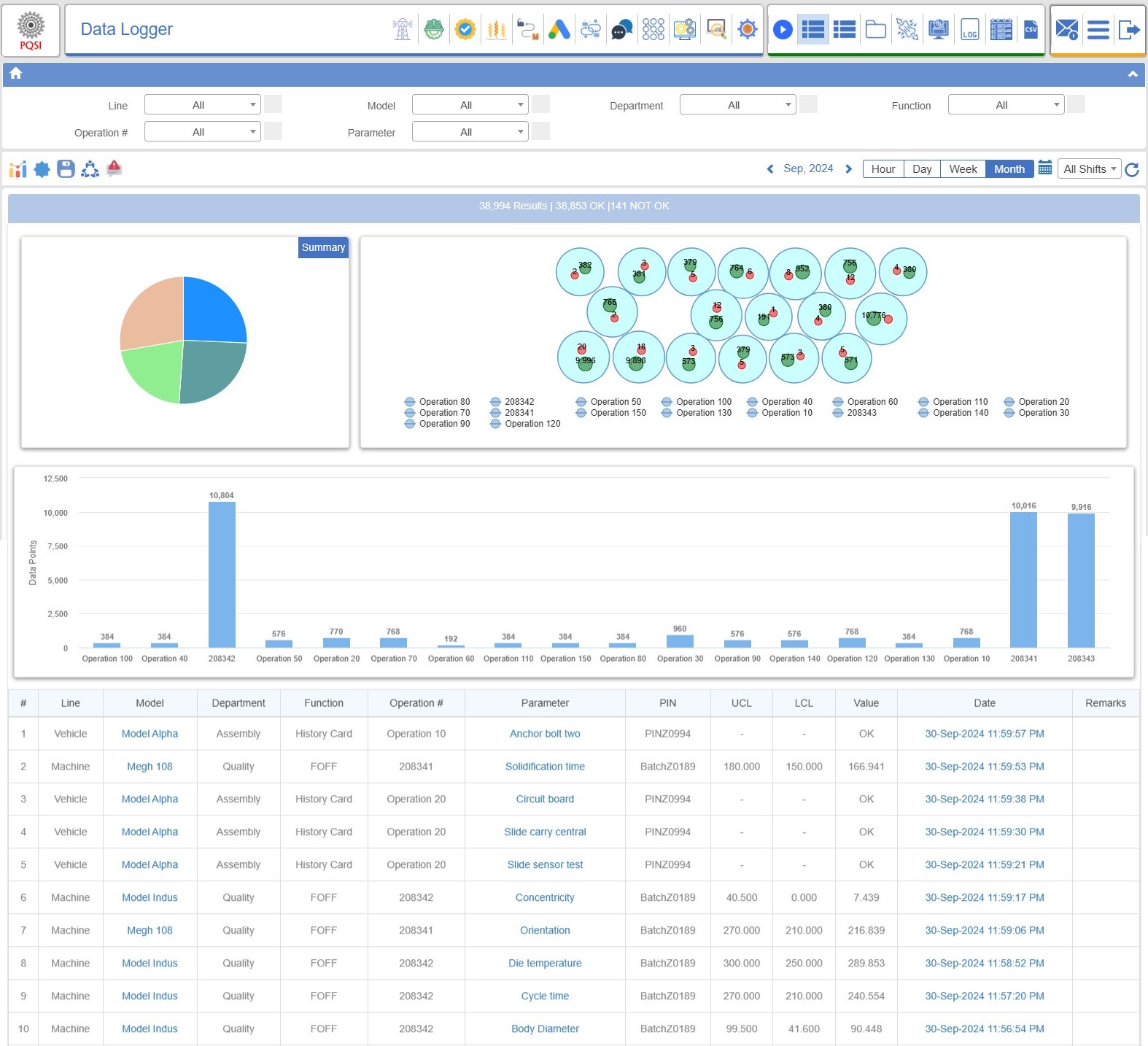
Task: Open the CSV export icon
Action: [1031, 30]
